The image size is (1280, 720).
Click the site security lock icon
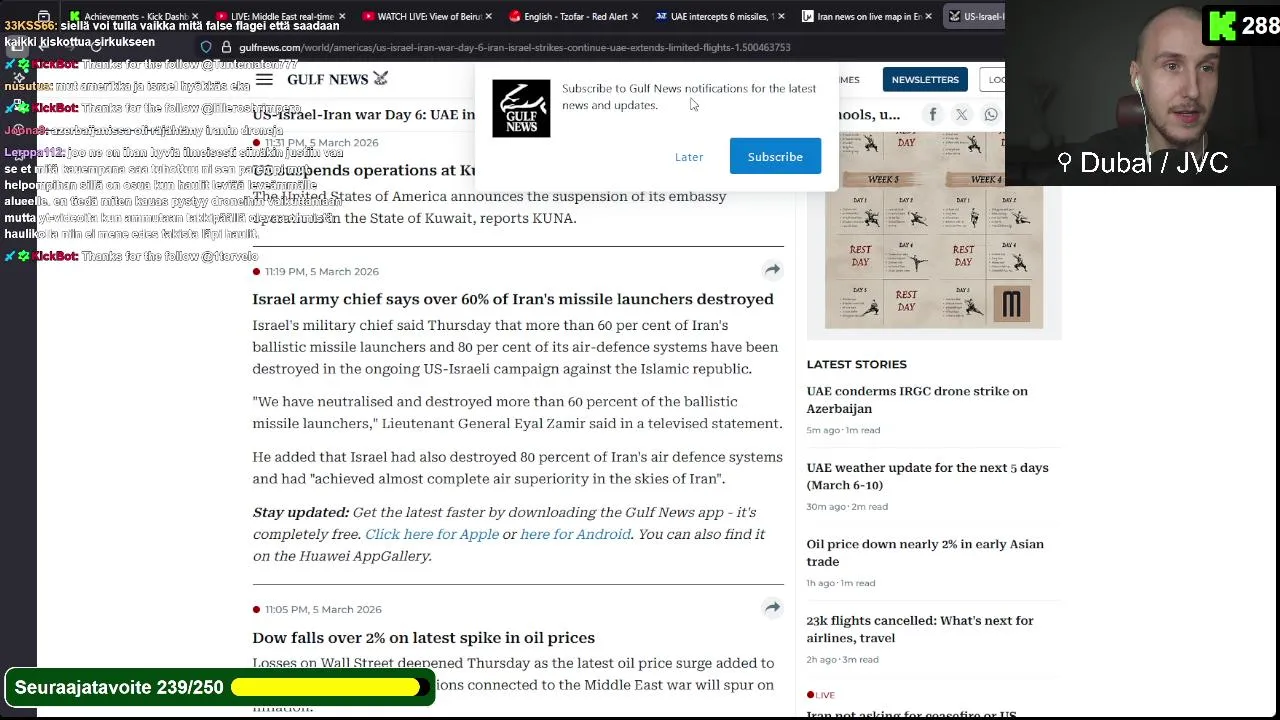[x=226, y=47]
